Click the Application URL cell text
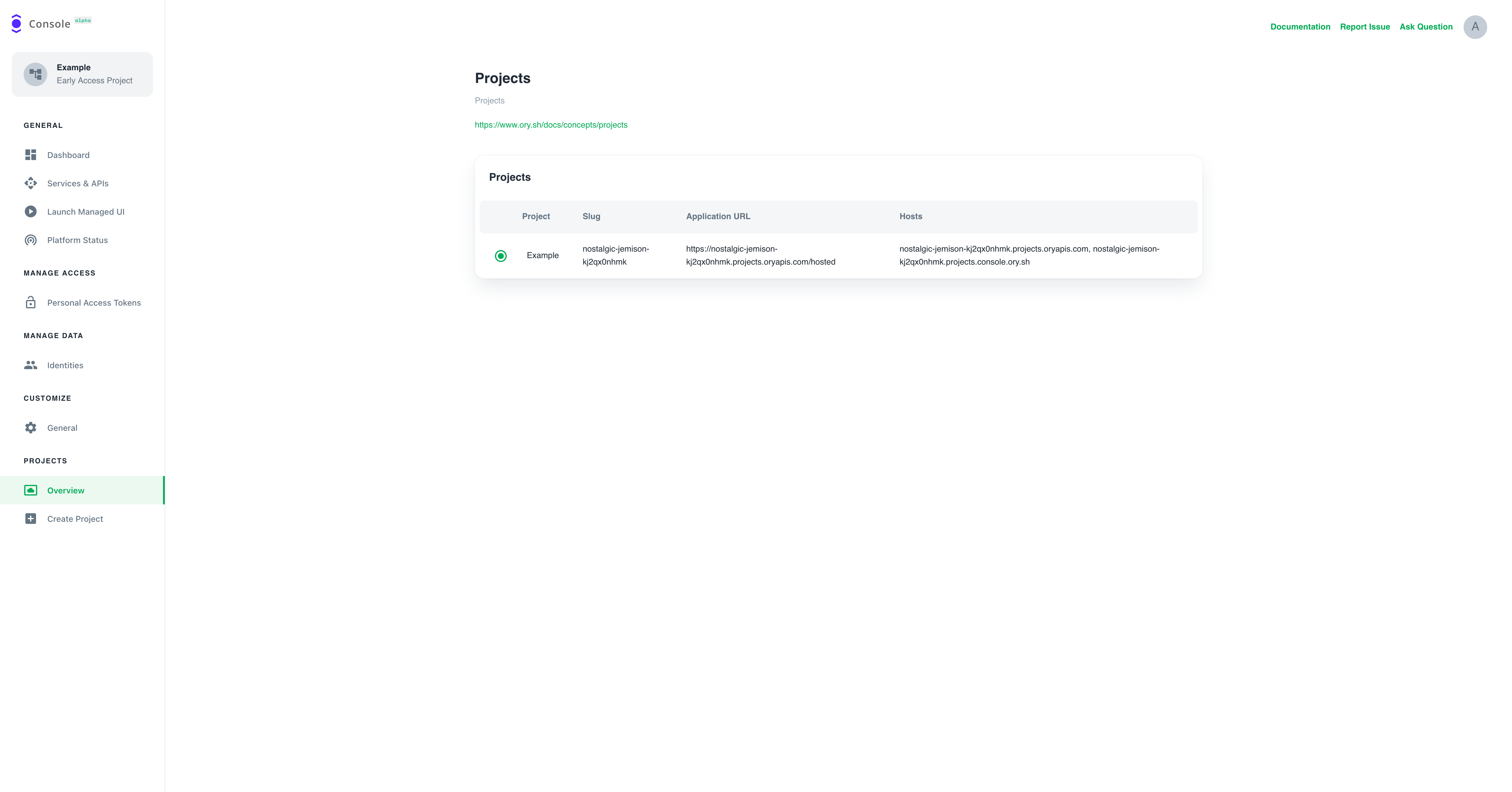Screen dimensions: 1512x792 coord(760,255)
